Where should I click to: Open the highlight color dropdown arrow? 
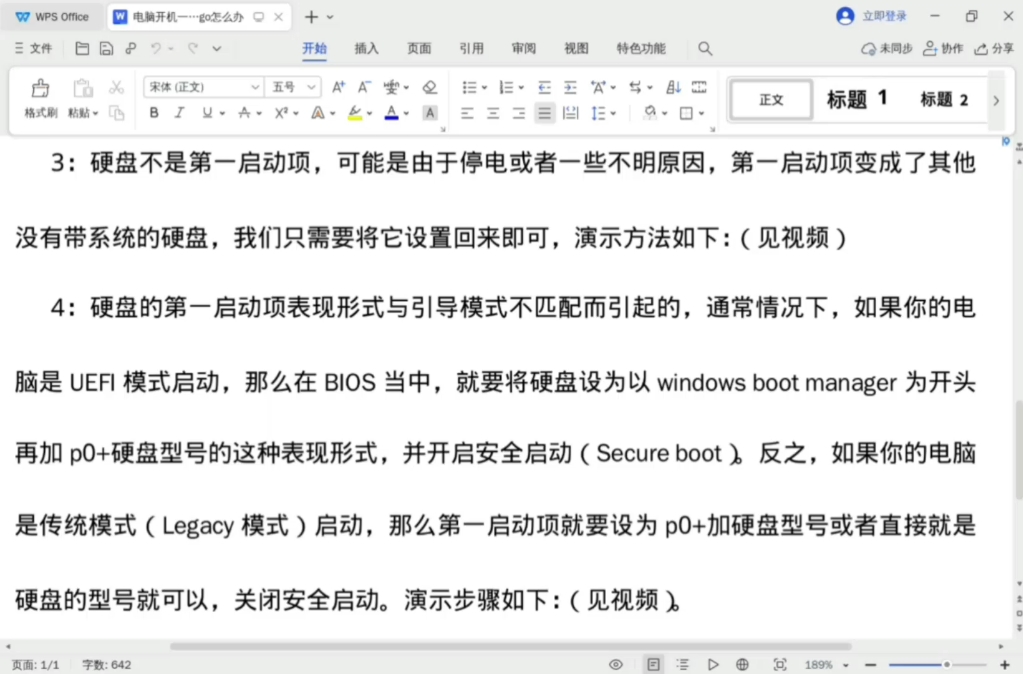coord(369,114)
